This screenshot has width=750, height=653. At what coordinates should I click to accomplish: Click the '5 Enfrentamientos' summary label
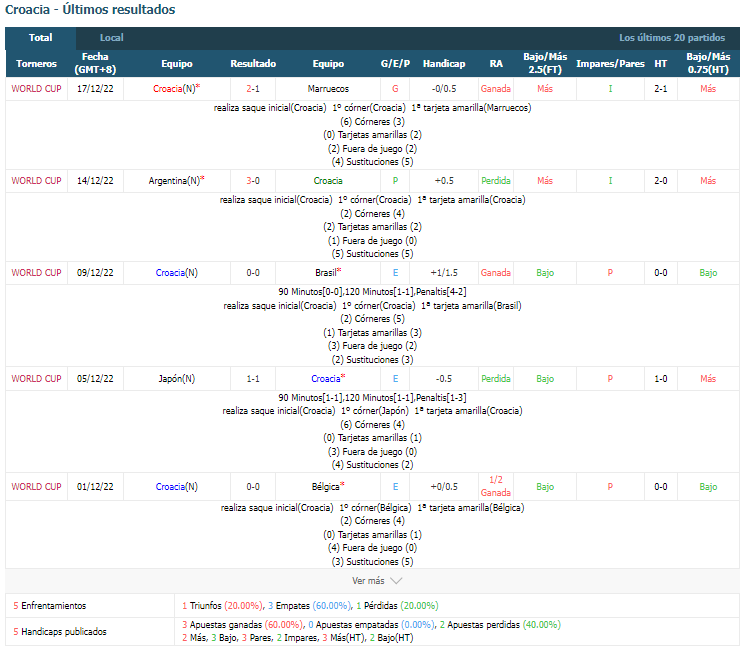click(50, 606)
